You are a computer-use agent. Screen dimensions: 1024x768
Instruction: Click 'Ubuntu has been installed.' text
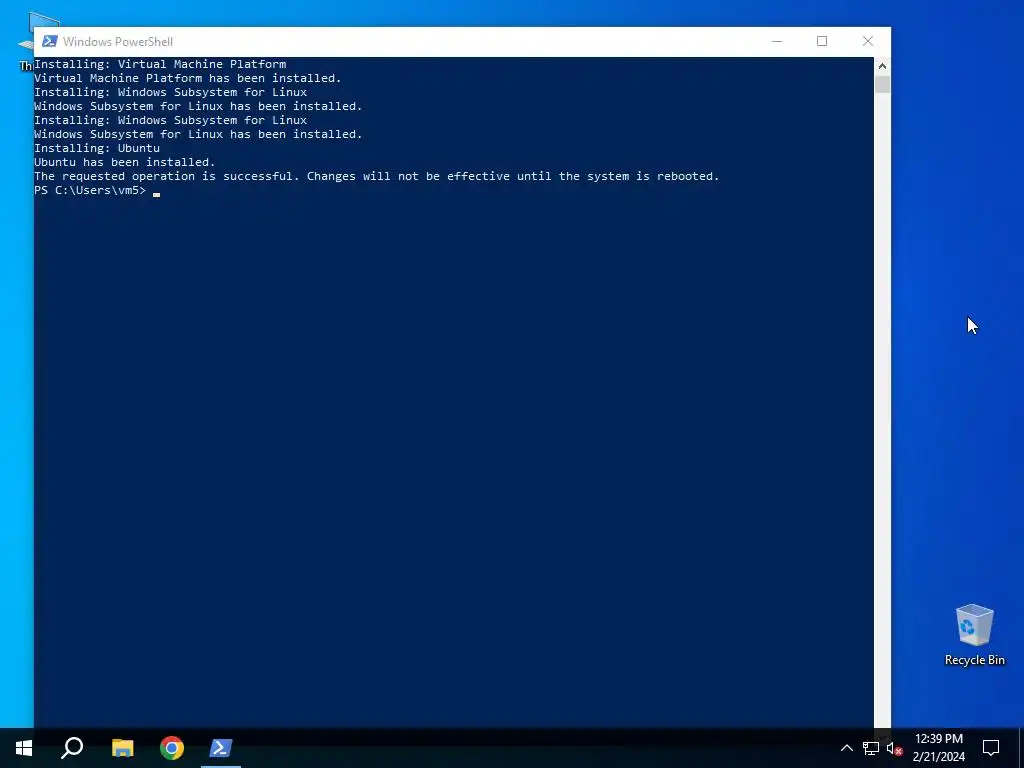[125, 162]
